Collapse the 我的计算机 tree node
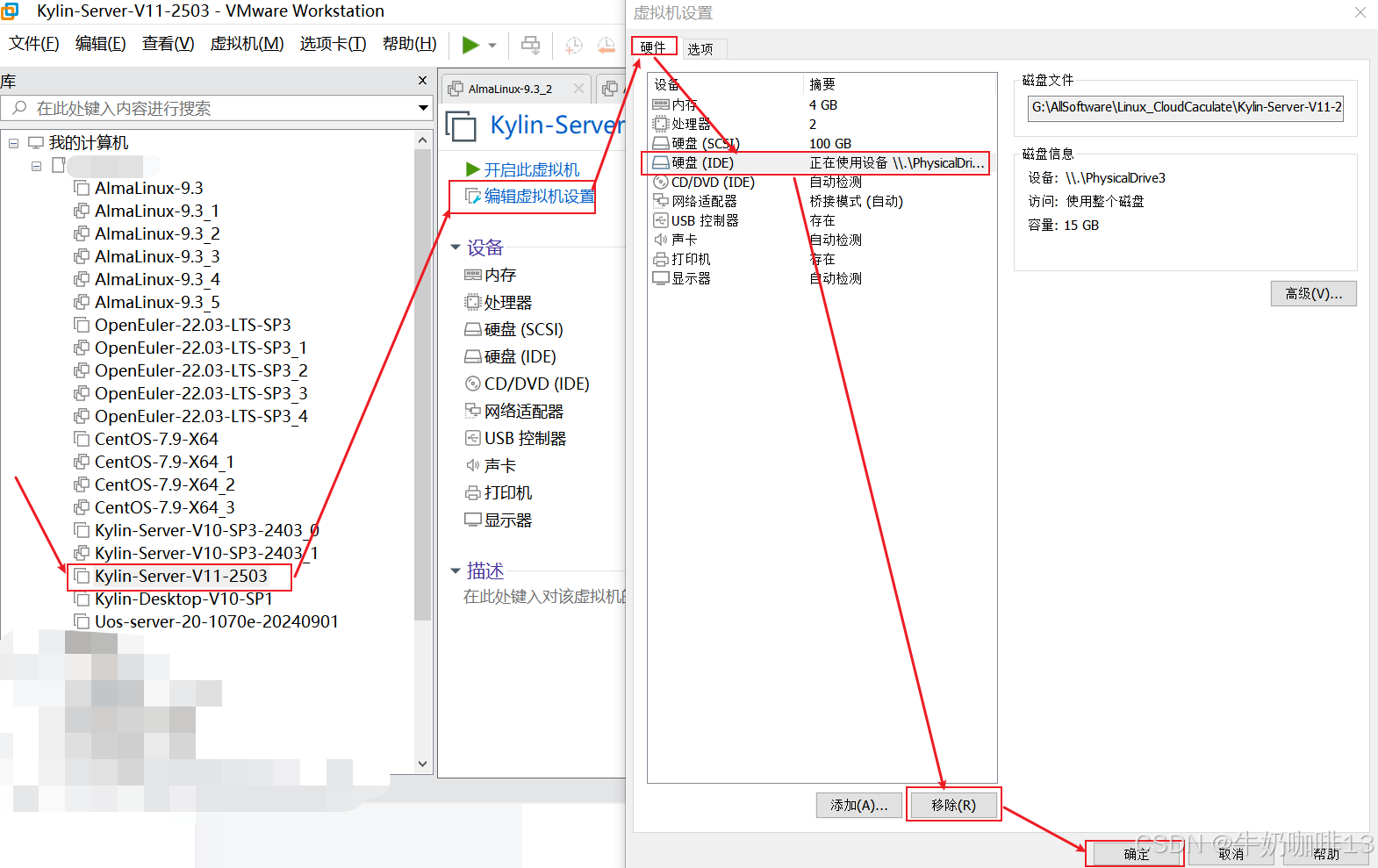The image size is (1378, 868). [14, 142]
